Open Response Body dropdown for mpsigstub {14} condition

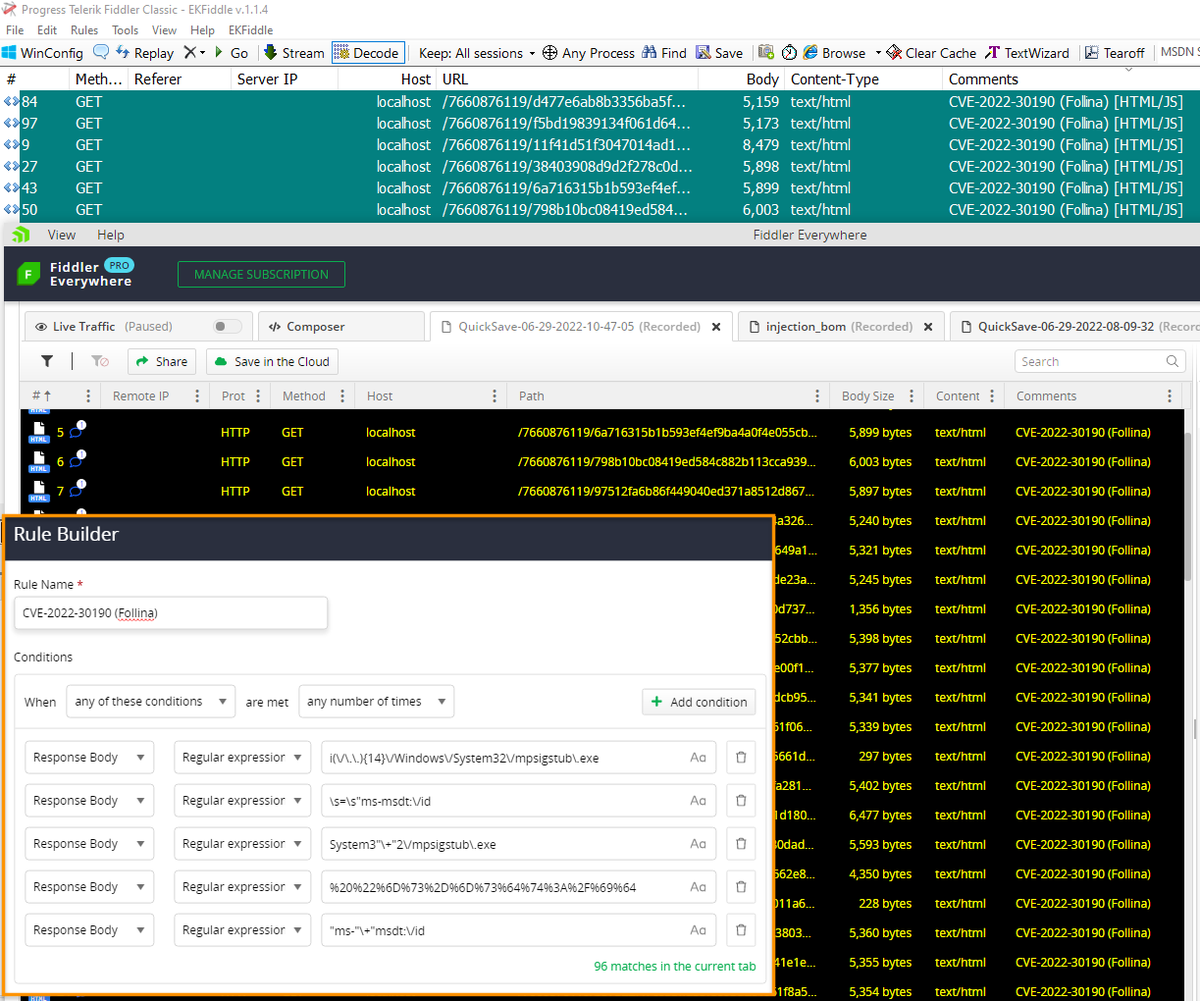click(89, 757)
